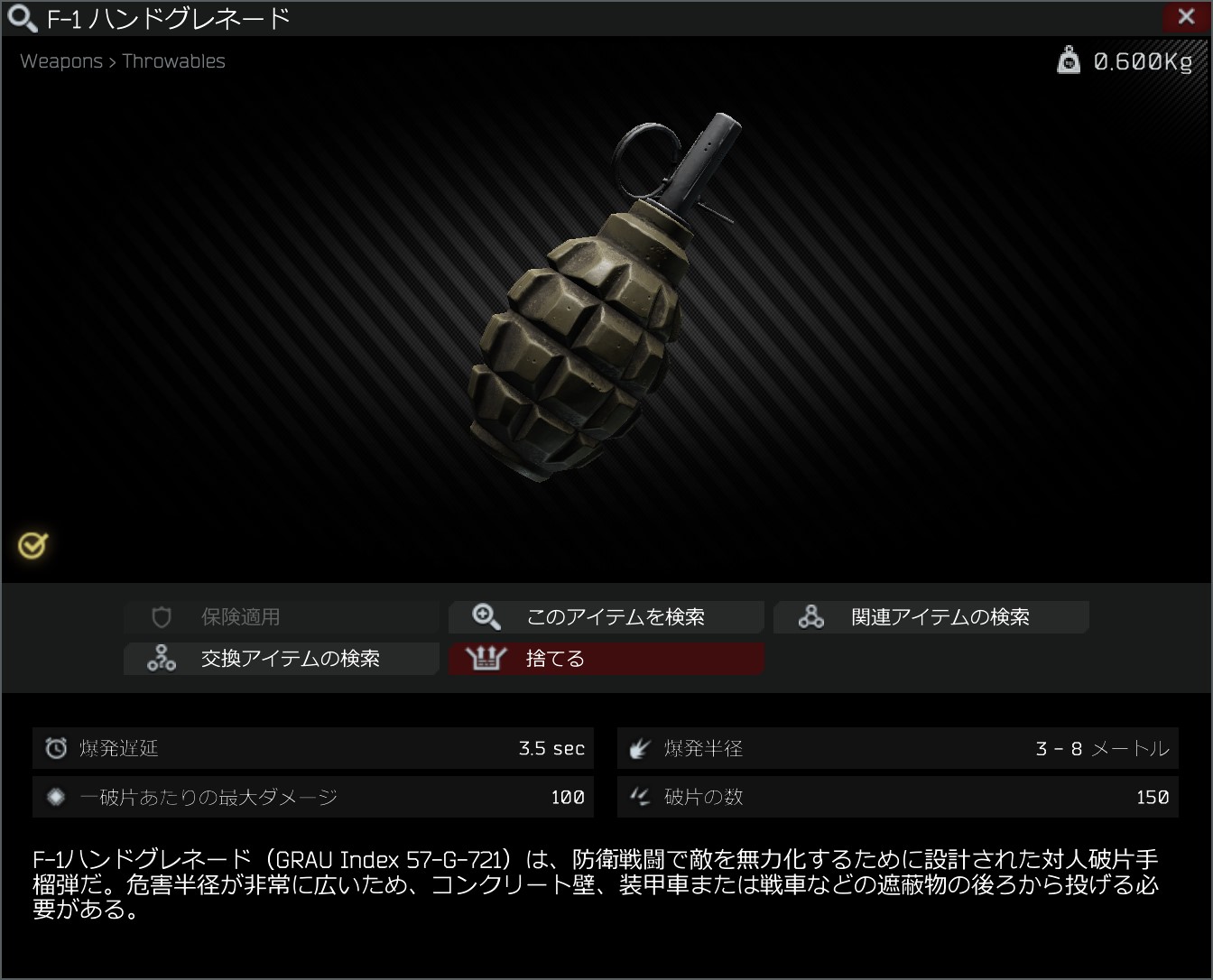
Task: Click the 保険適用 button
Action: 282,617
